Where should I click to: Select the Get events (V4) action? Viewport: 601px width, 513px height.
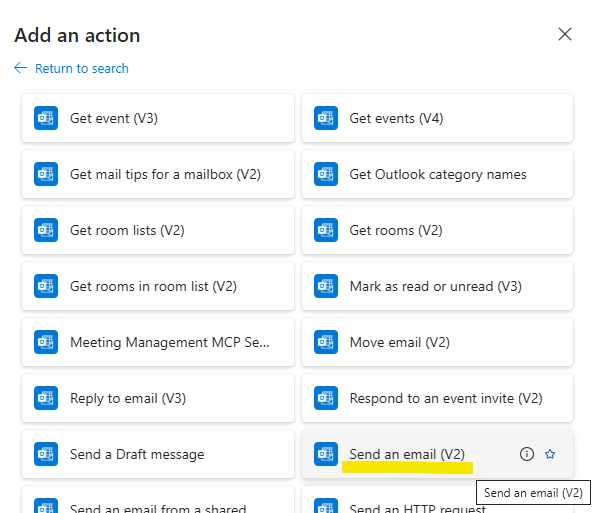[x=396, y=118]
